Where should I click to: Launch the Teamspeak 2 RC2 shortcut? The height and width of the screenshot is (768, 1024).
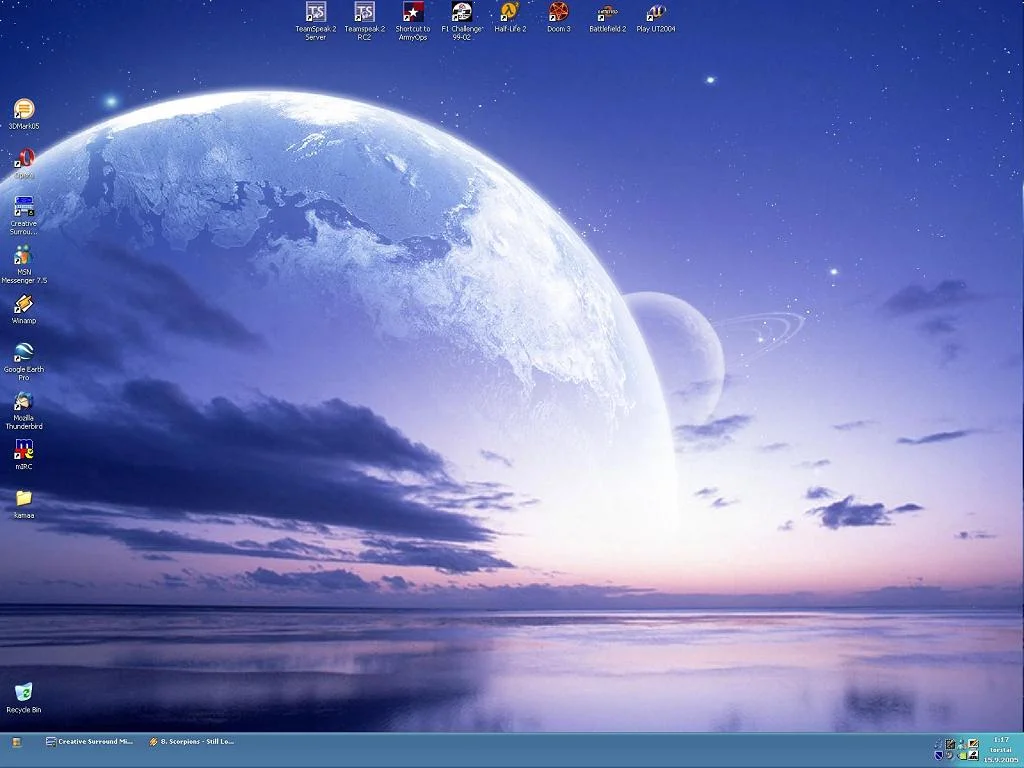pyautogui.click(x=364, y=13)
